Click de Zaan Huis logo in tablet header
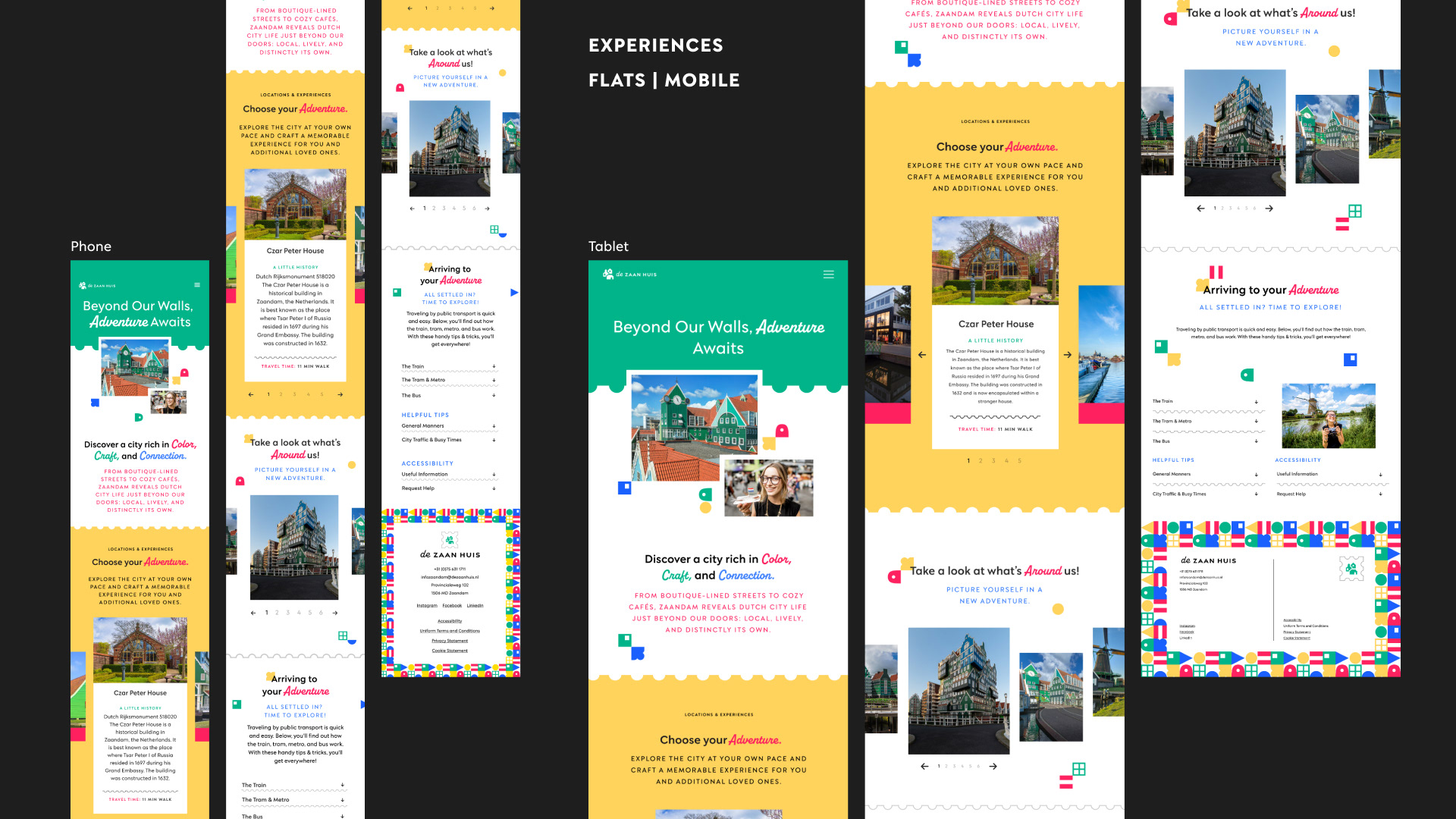The height and width of the screenshot is (819, 1456). tap(630, 275)
